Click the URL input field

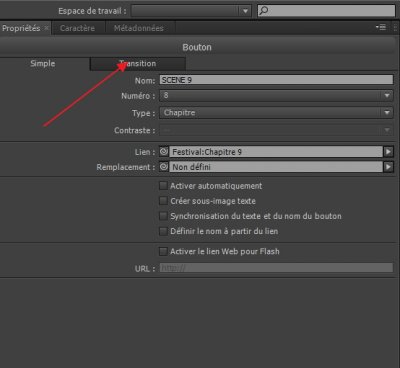[276, 268]
